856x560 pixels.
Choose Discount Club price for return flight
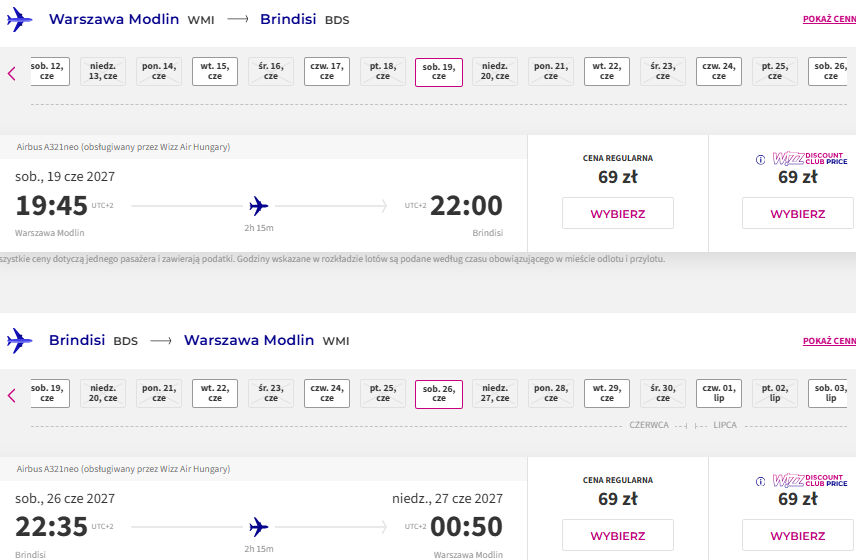(x=798, y=535)
